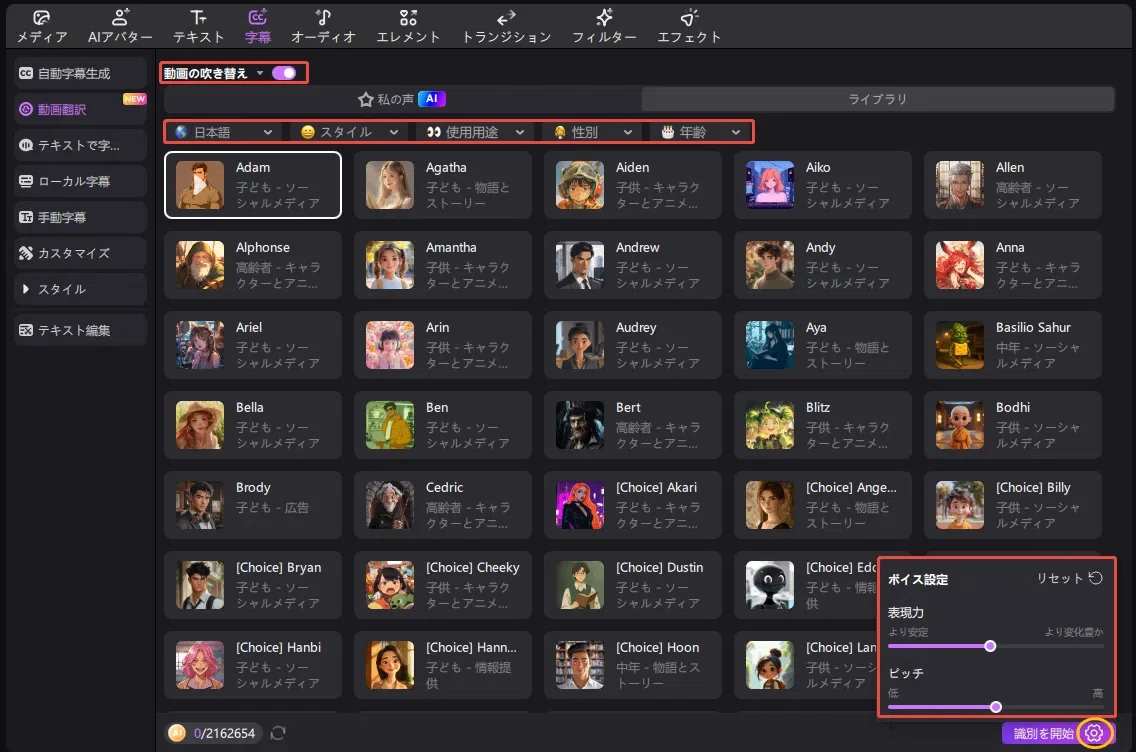This screenshot has height=752, width=1136.
Task: Switch to the ライブラリ tab
Action: [x=877, y=99]
